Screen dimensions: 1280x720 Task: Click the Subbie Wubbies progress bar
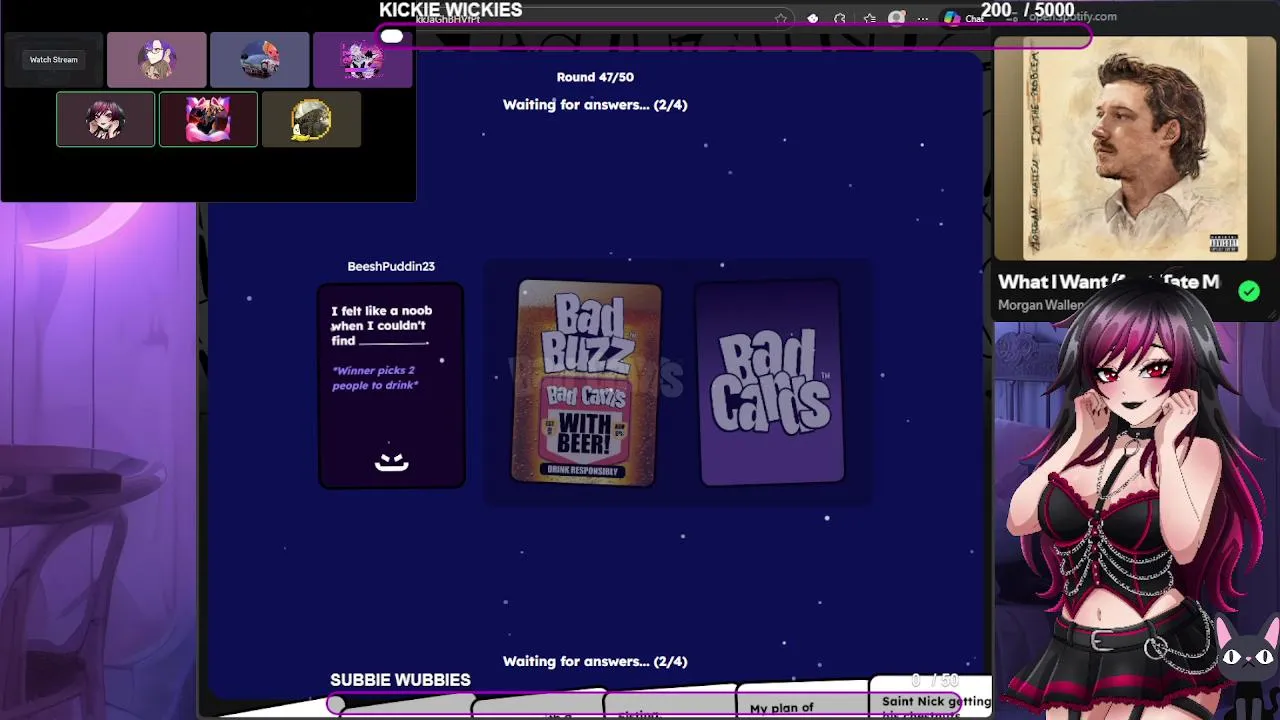pos(645,704)
